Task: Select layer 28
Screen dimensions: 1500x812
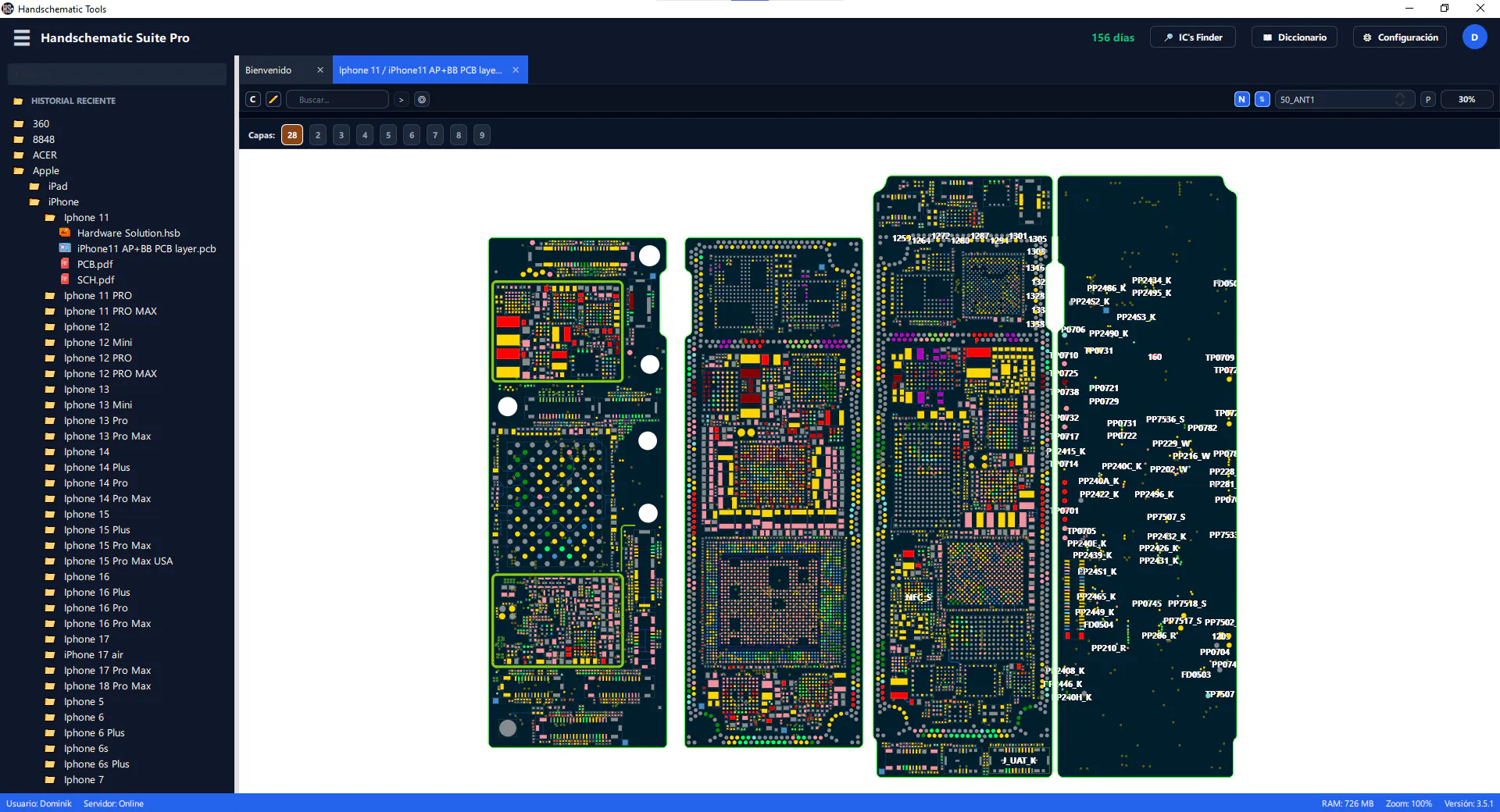Action: click(x=292, y=135)
